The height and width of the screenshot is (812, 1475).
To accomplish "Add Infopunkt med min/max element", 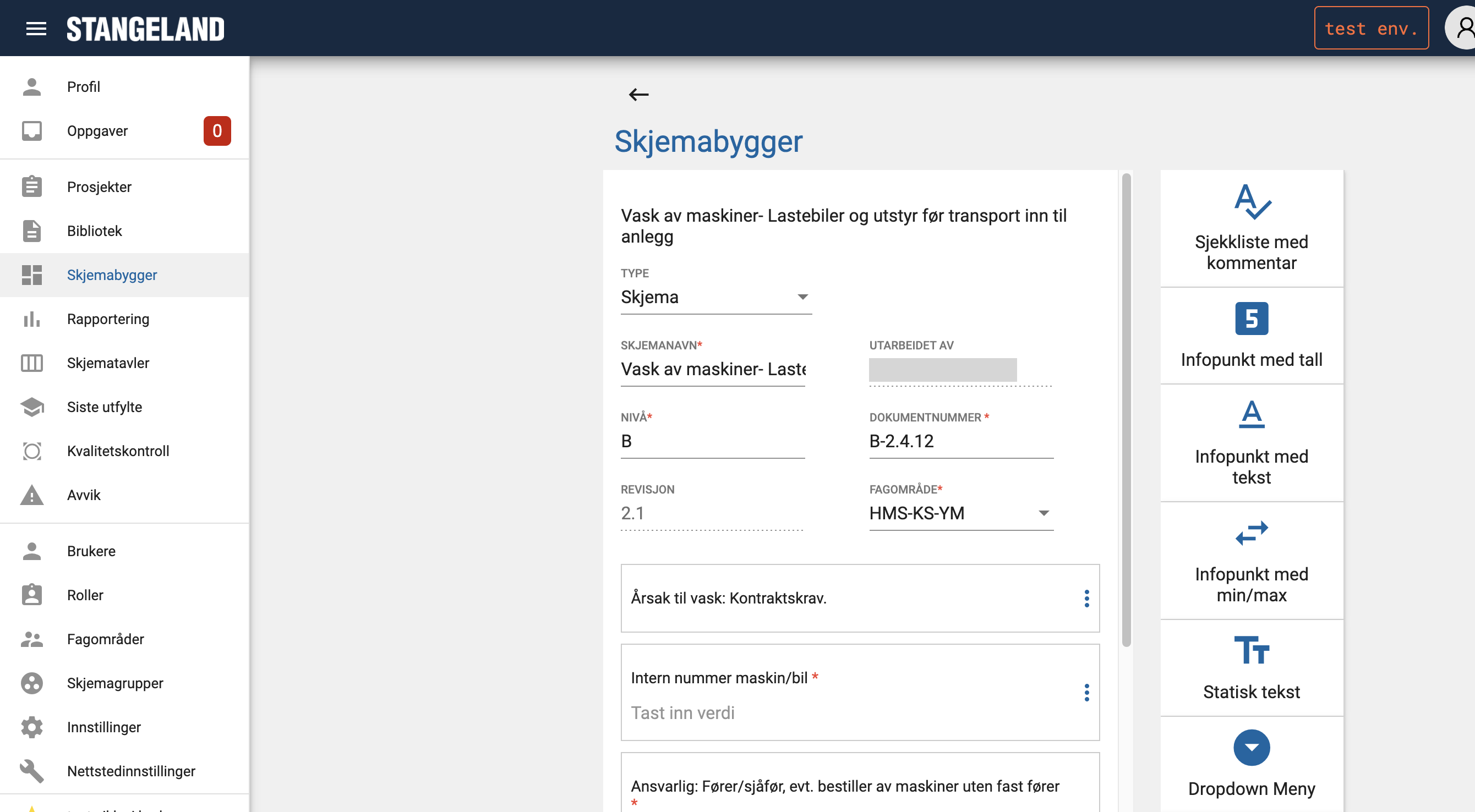I will tap(1251, 560).
